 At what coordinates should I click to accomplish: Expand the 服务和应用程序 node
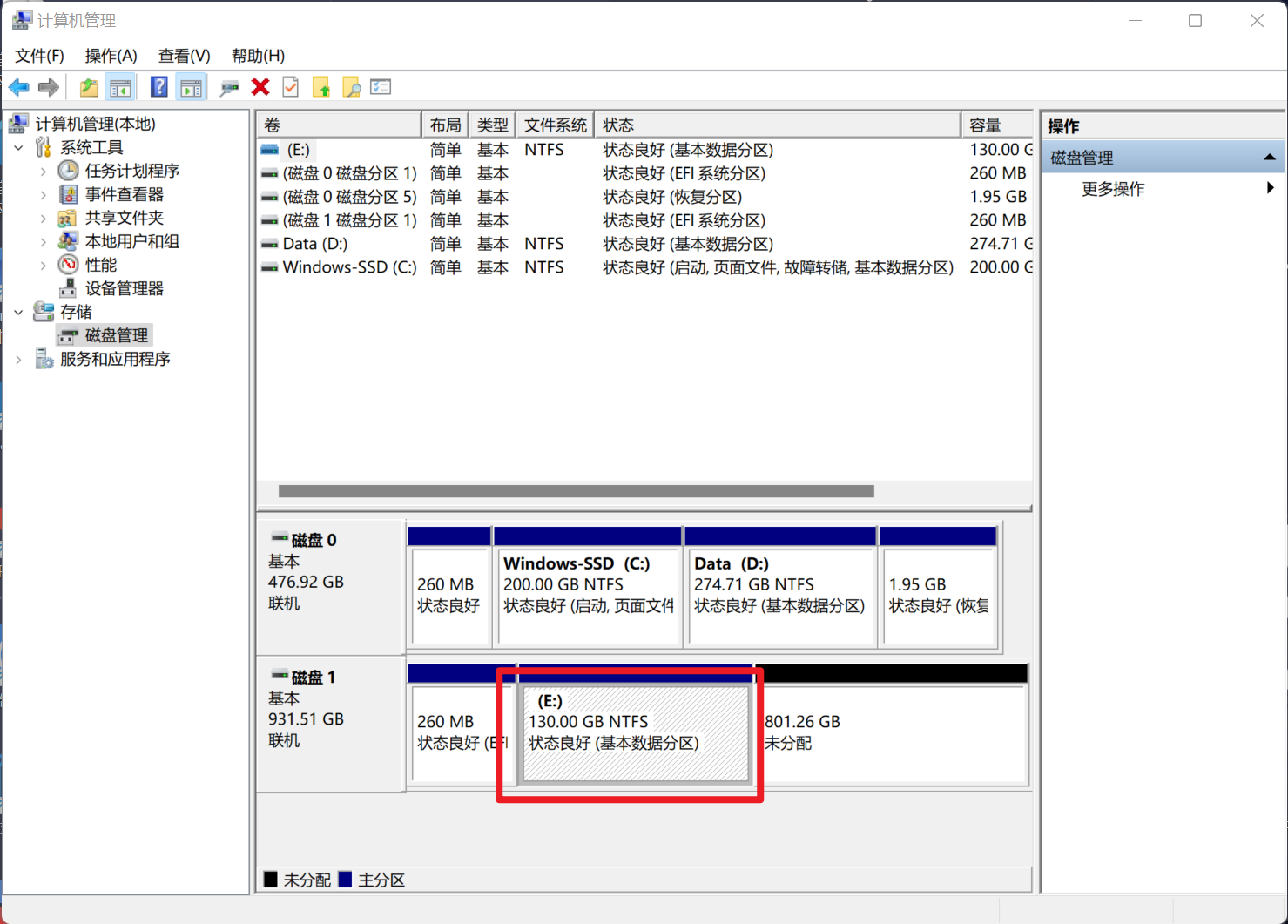coord(19,359)
